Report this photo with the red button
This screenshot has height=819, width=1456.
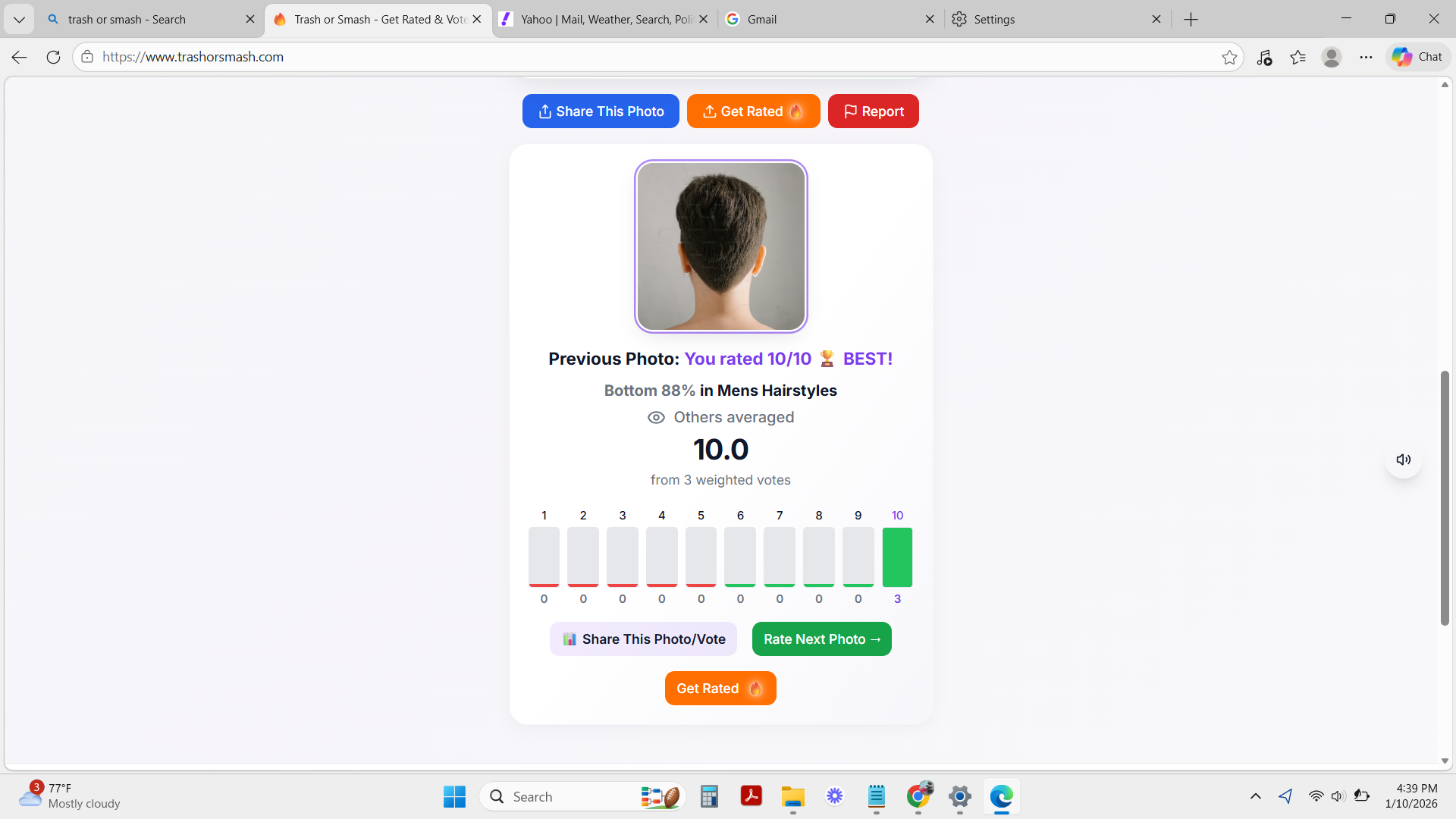point(874,111)
